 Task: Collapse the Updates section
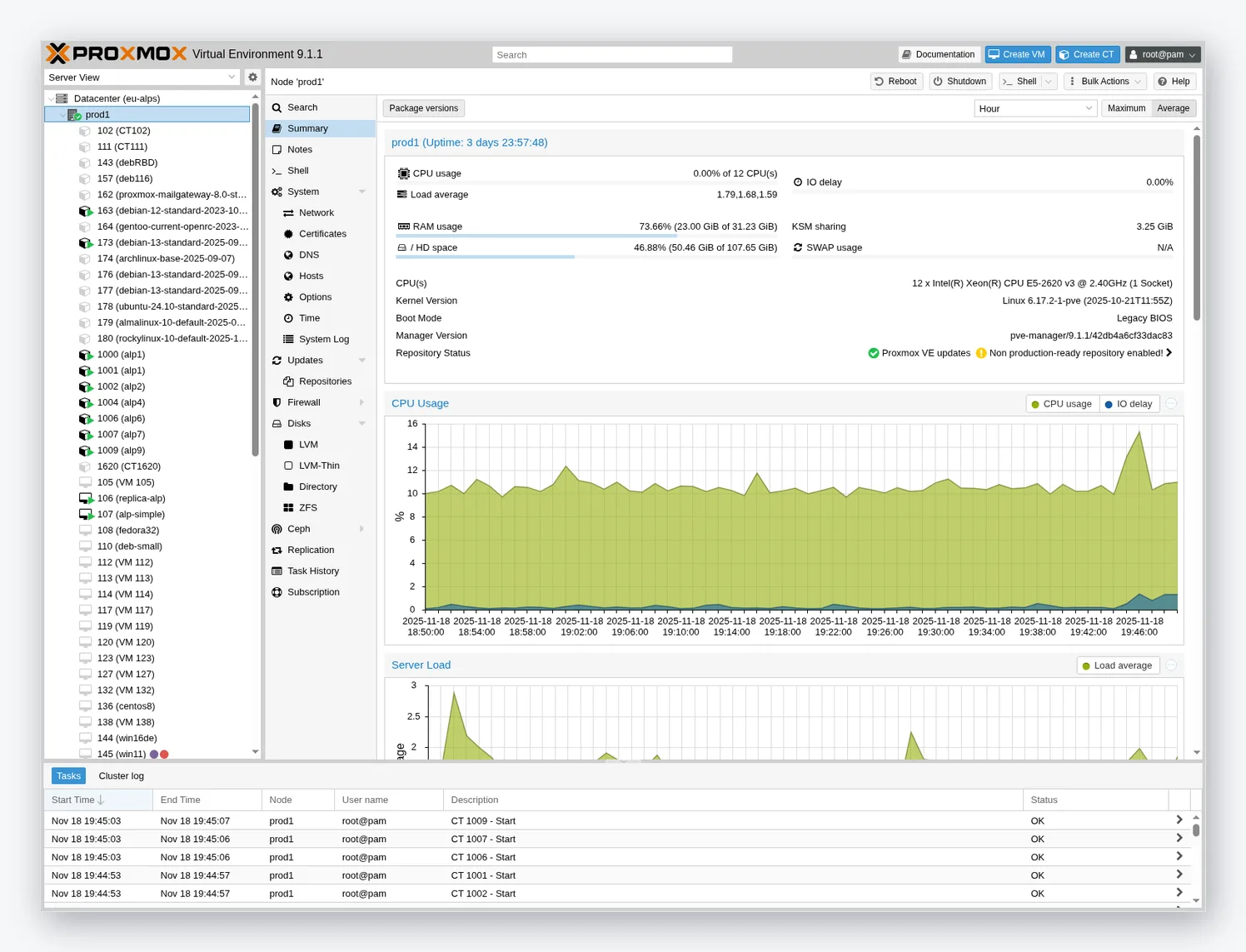[x=362, y=361]
